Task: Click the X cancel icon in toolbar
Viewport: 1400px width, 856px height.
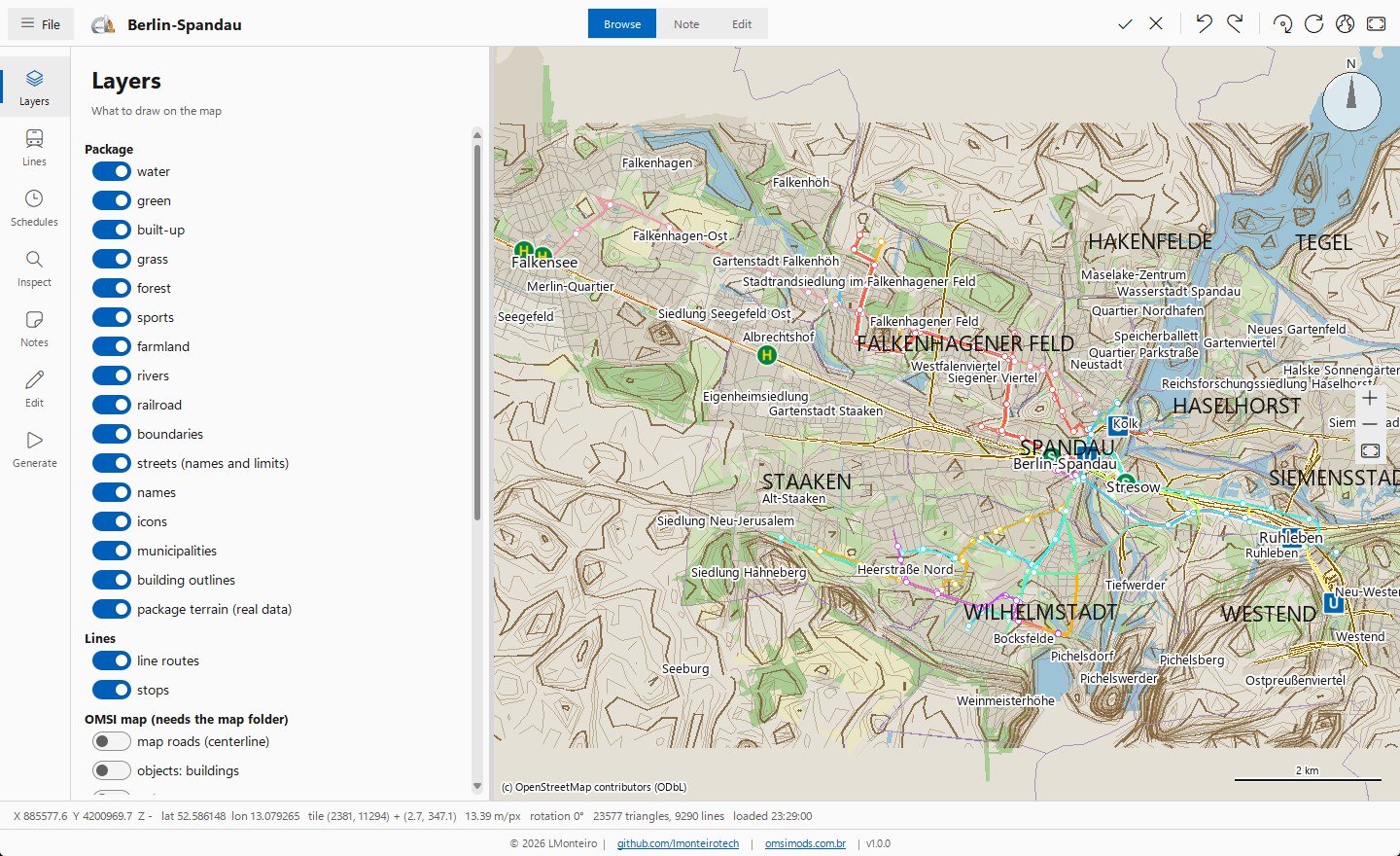Action: 1156,23
